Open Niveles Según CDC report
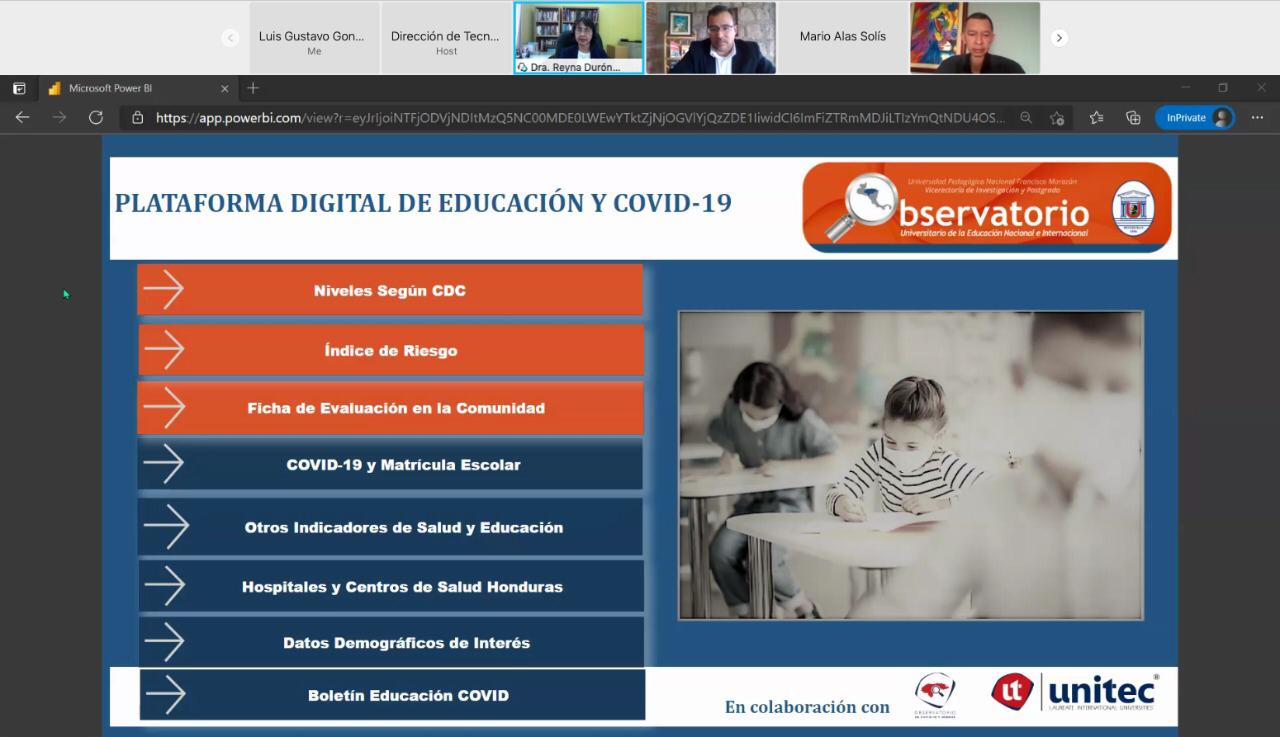The image size is (1280, 737). point(390,291)
